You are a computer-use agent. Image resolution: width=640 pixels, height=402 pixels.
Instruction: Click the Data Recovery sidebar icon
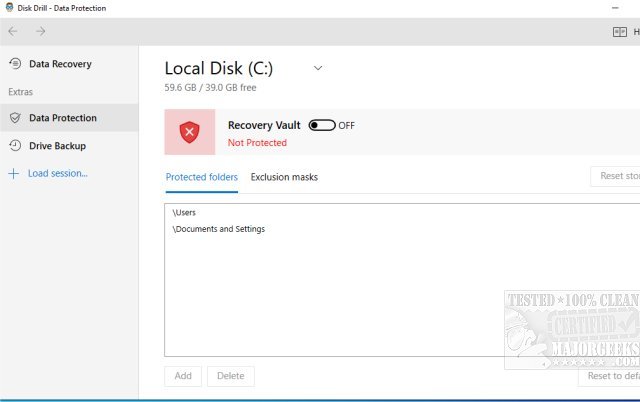(15, 64)
